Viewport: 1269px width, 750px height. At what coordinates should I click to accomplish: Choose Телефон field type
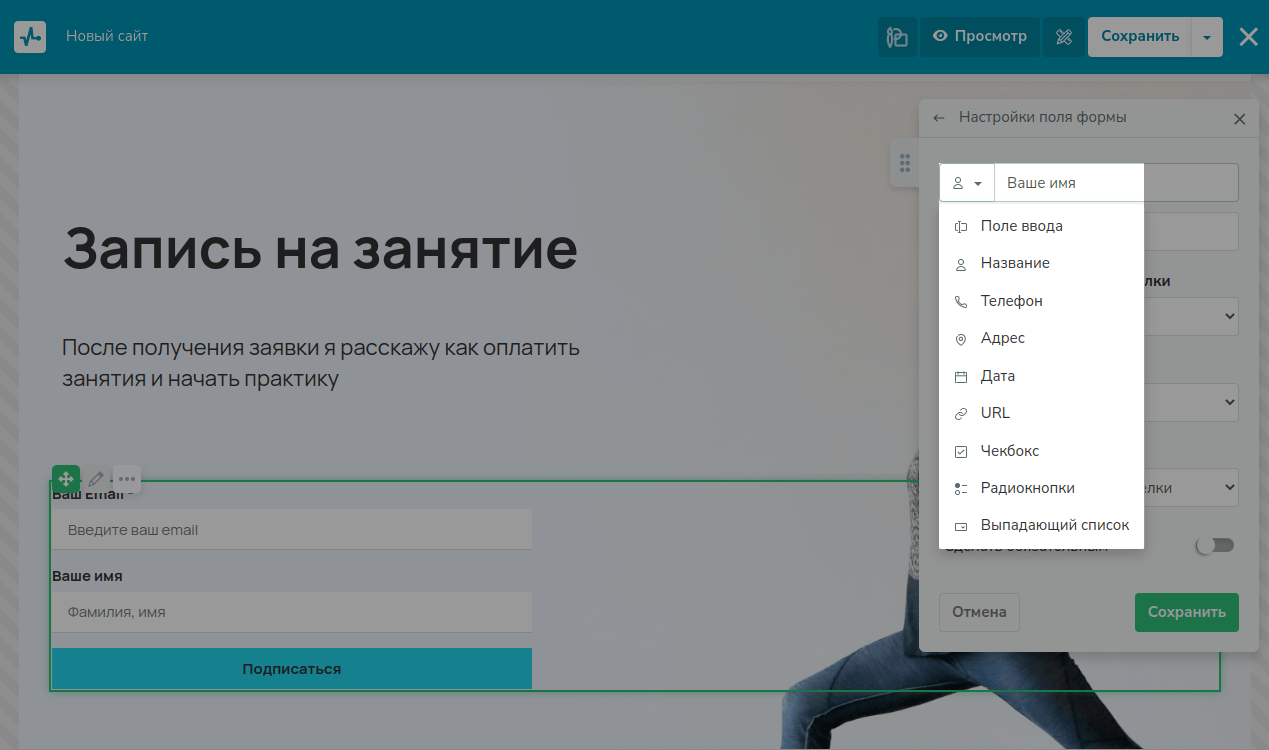(1041, 301)
